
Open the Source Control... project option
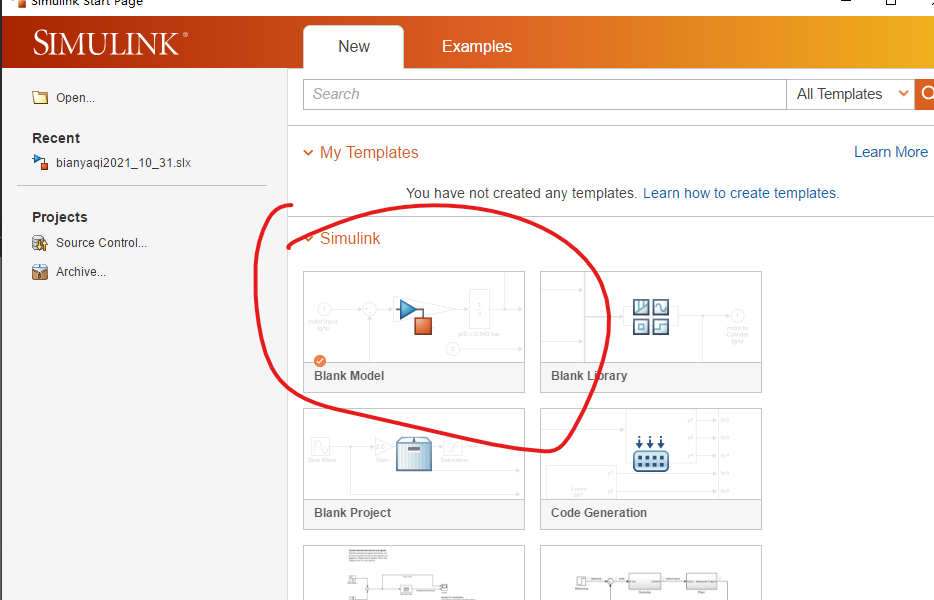[x=101, y=243]
